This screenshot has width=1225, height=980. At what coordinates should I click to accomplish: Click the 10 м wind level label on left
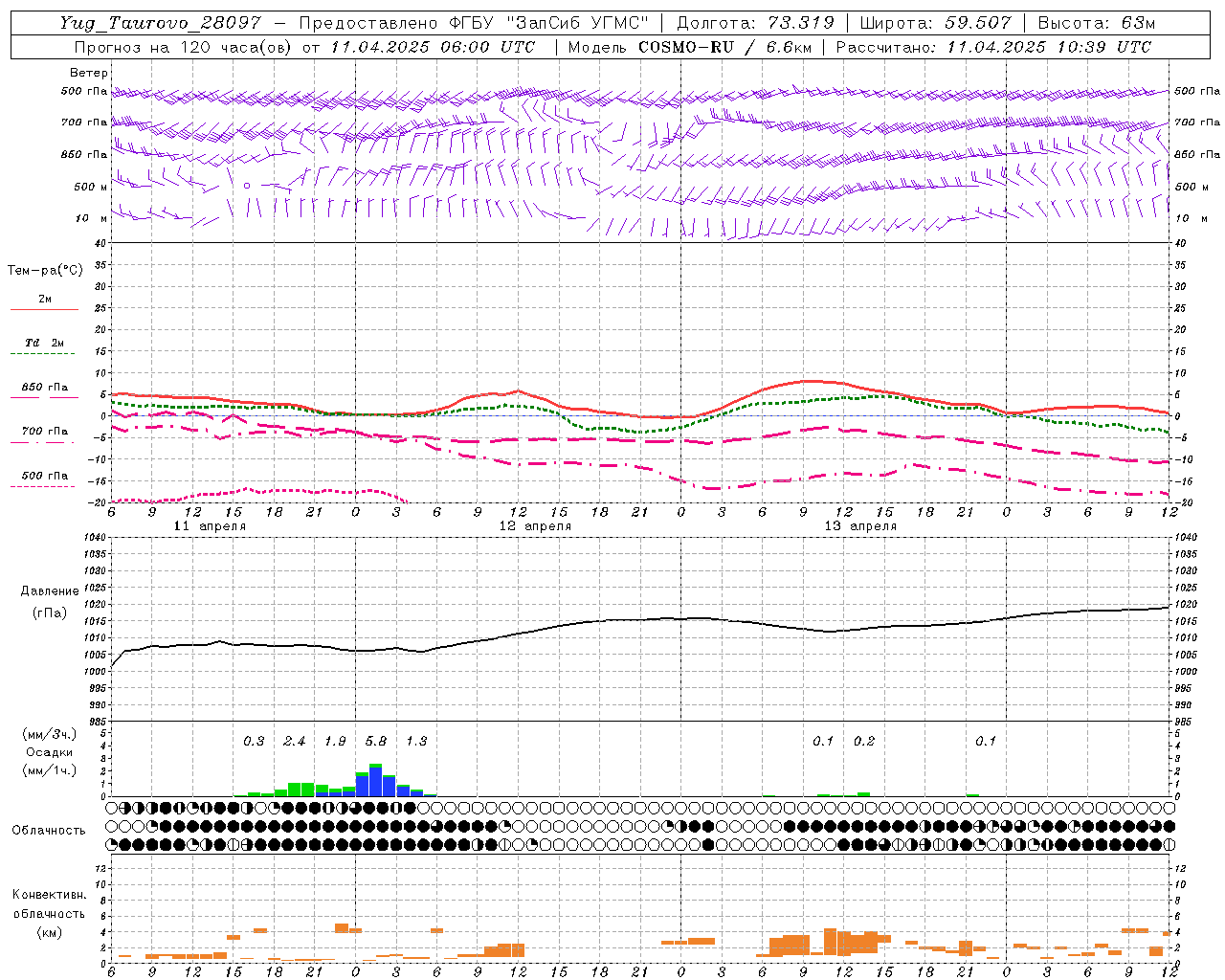[x=92, y=218]
